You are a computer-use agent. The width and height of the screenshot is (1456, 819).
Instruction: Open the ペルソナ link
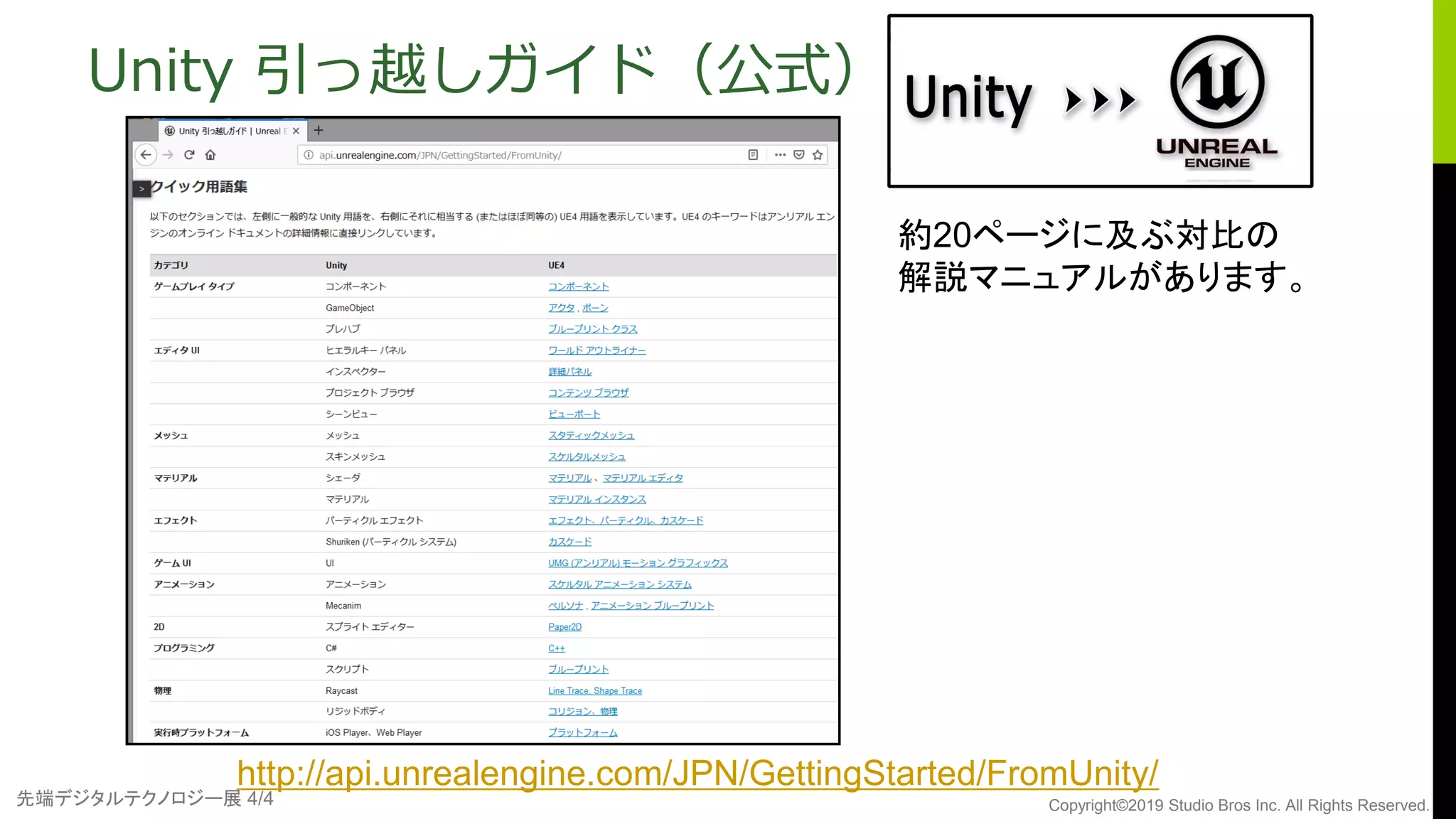pos(565,606)
